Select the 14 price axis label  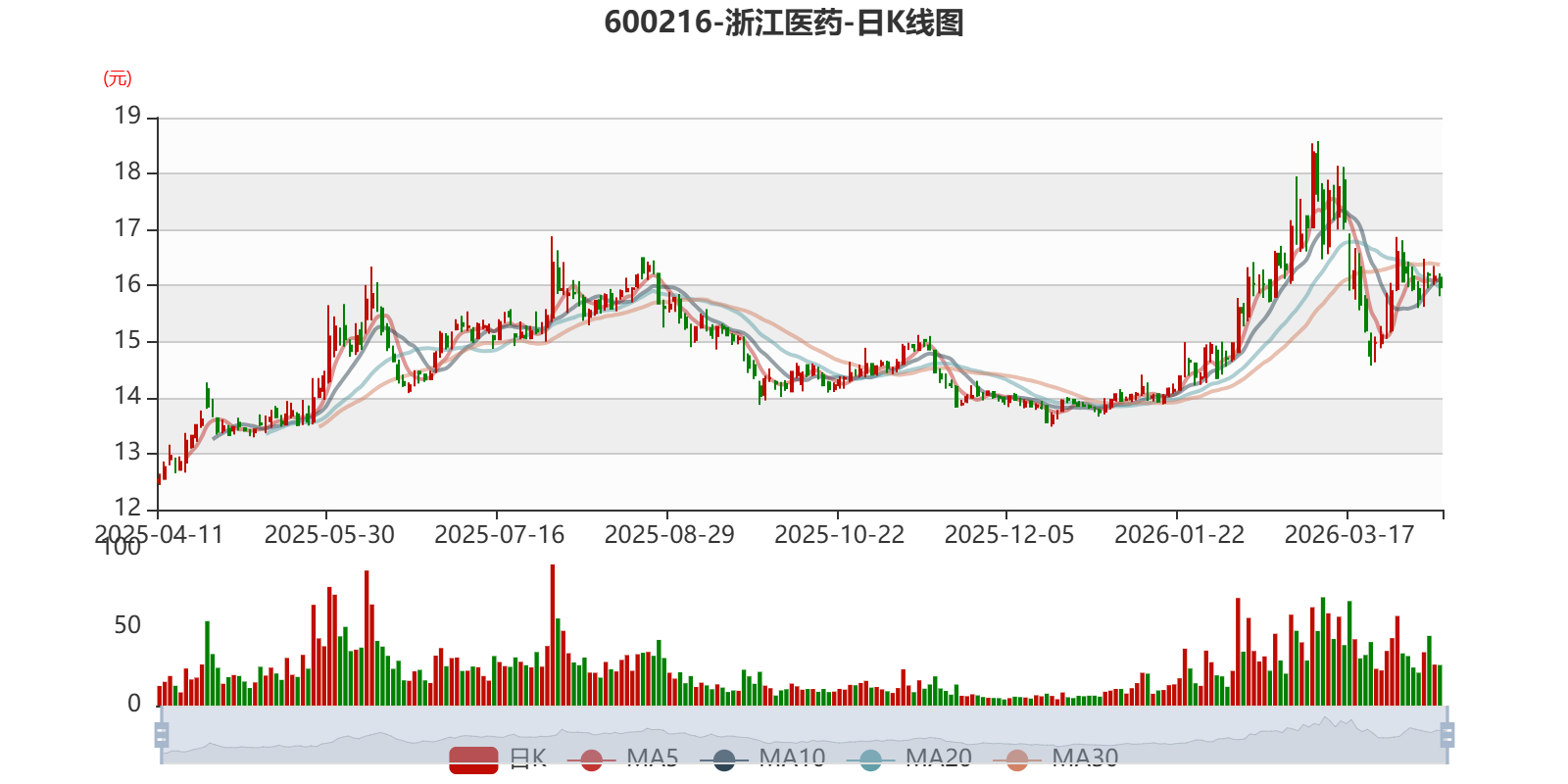pos(127,396)
